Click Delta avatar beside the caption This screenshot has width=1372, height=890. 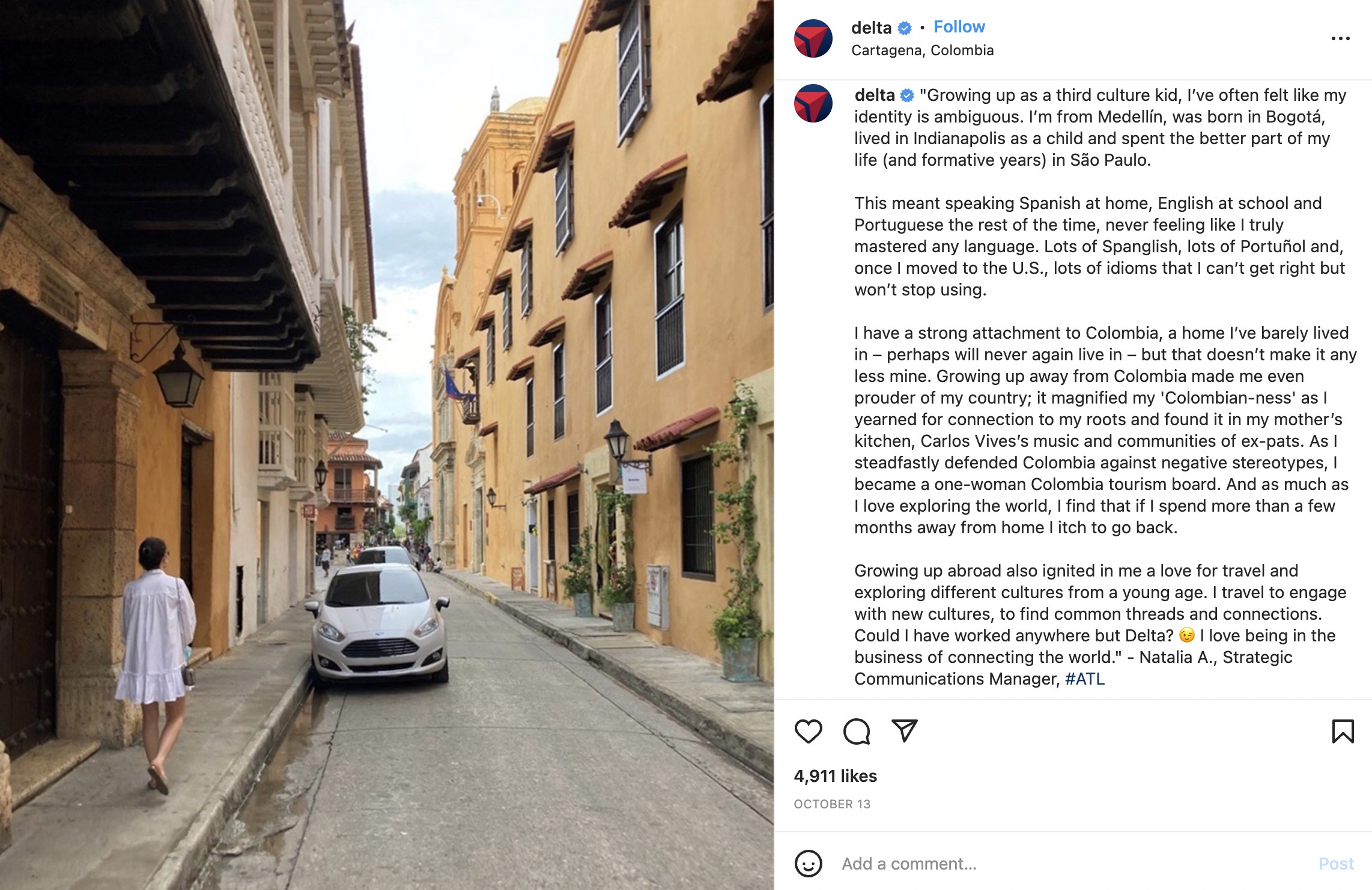[x=813, y=103]
